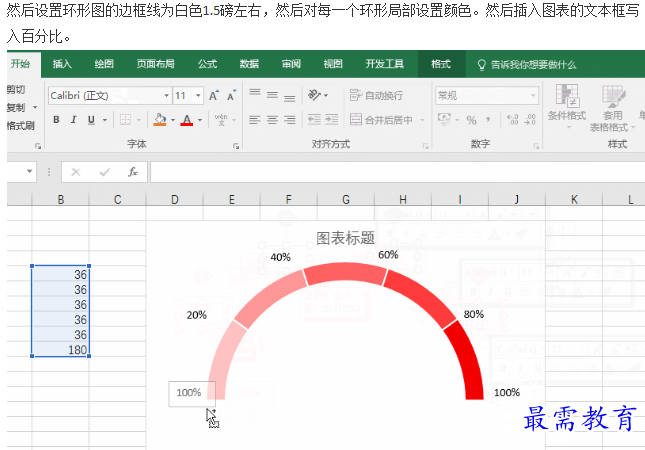Apply percent style
The image size is (645, 450).
(471, 120)
